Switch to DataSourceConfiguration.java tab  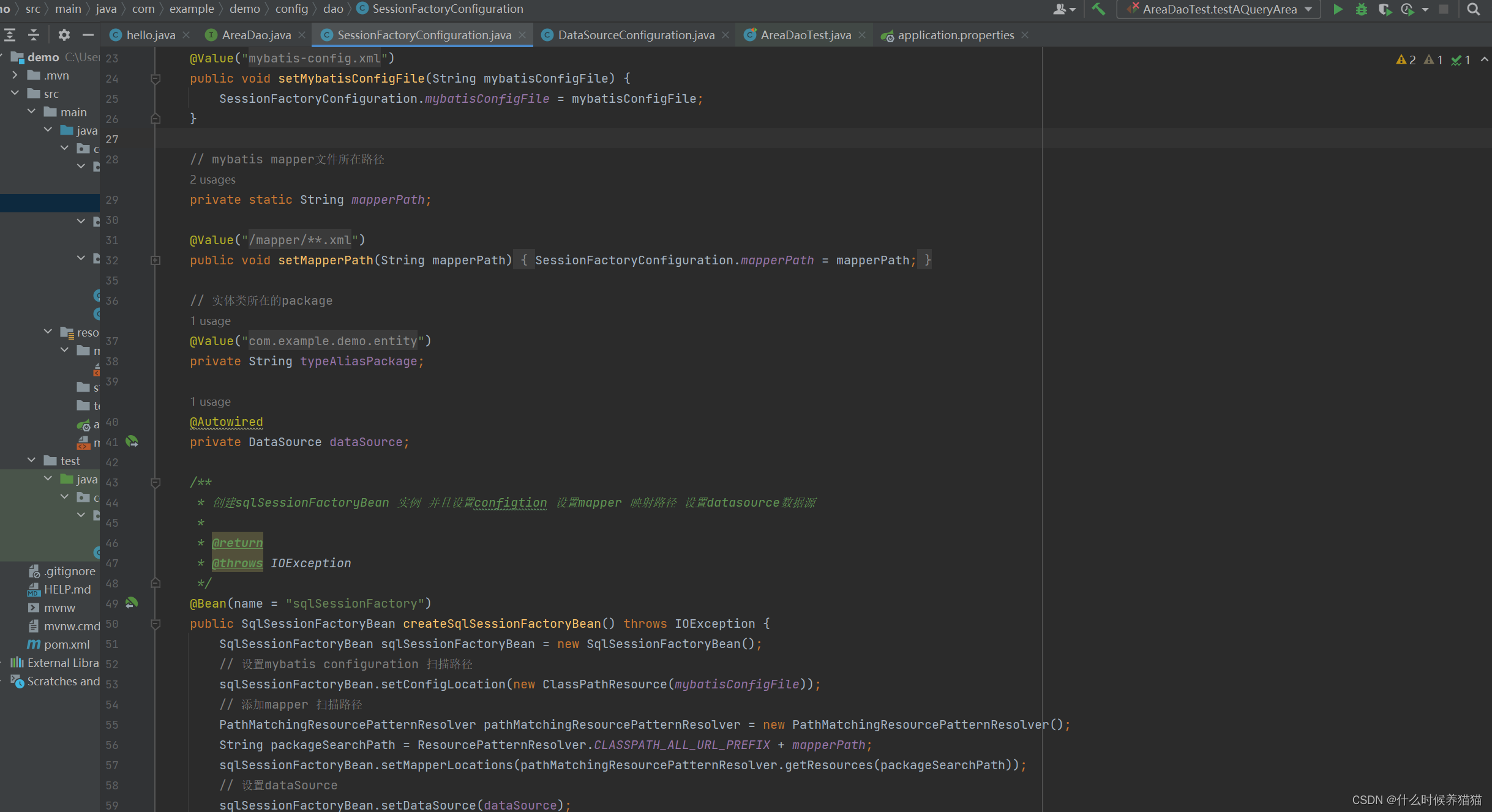tap(635, 35)
